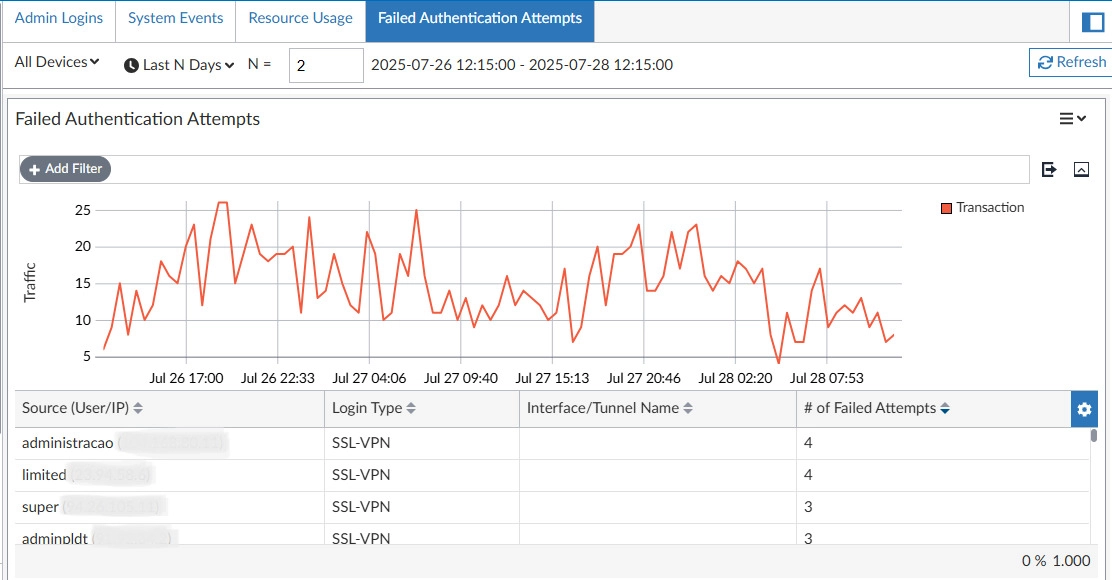Click the Add Filter button

(x=65, y=169)
